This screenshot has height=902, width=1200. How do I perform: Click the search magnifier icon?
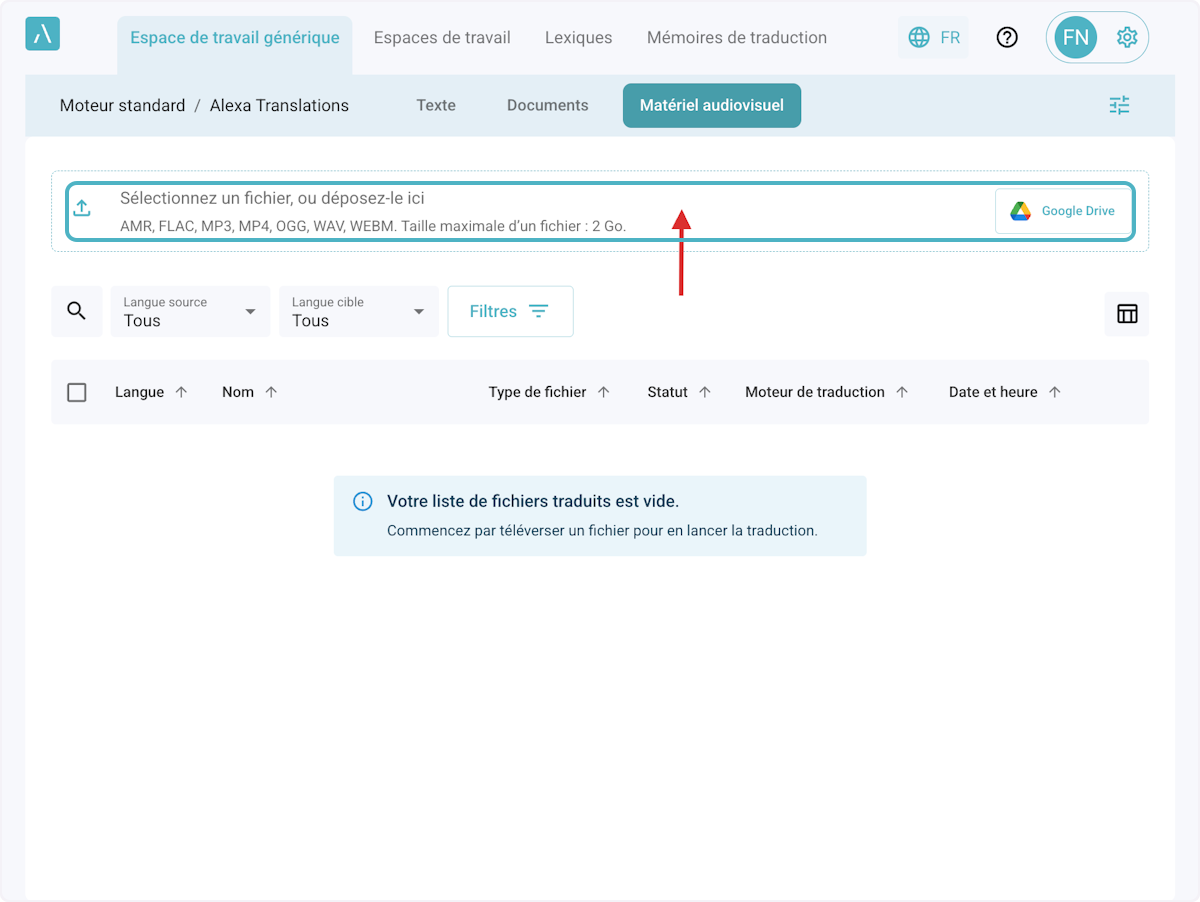(77, 311)
